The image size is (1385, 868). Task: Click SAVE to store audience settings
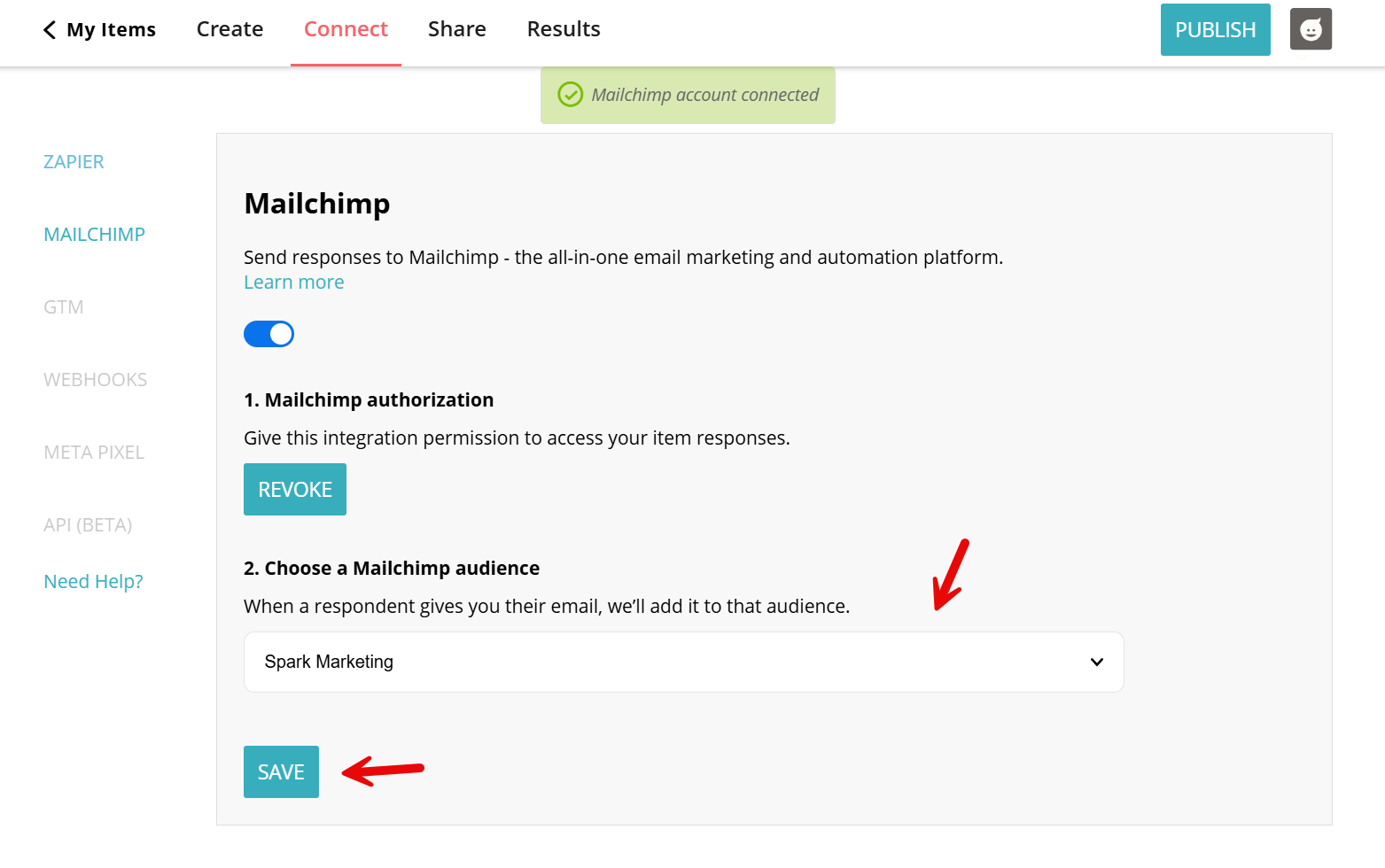[281, 771]
